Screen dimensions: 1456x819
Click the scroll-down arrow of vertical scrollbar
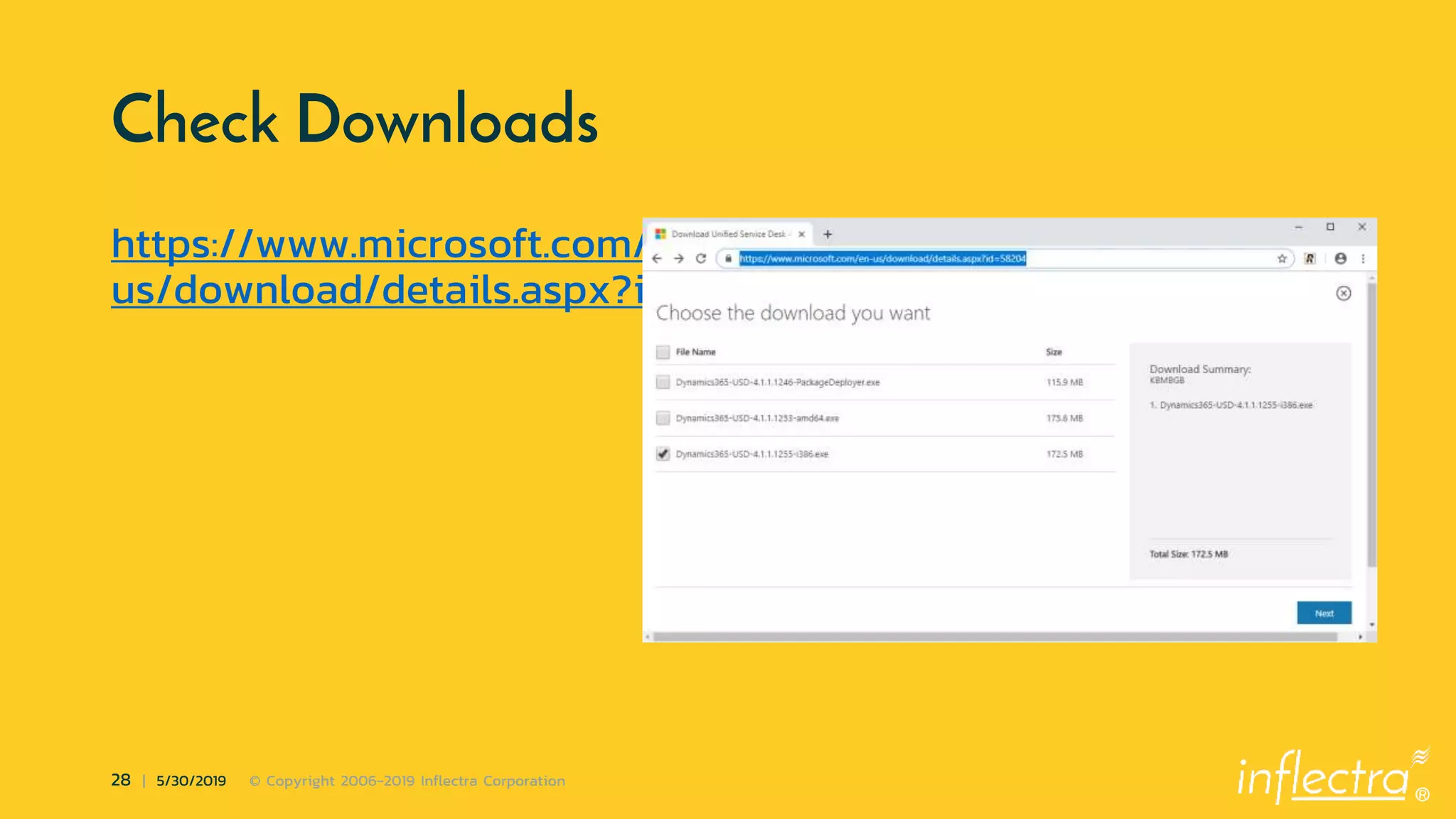coord(1371,625)
